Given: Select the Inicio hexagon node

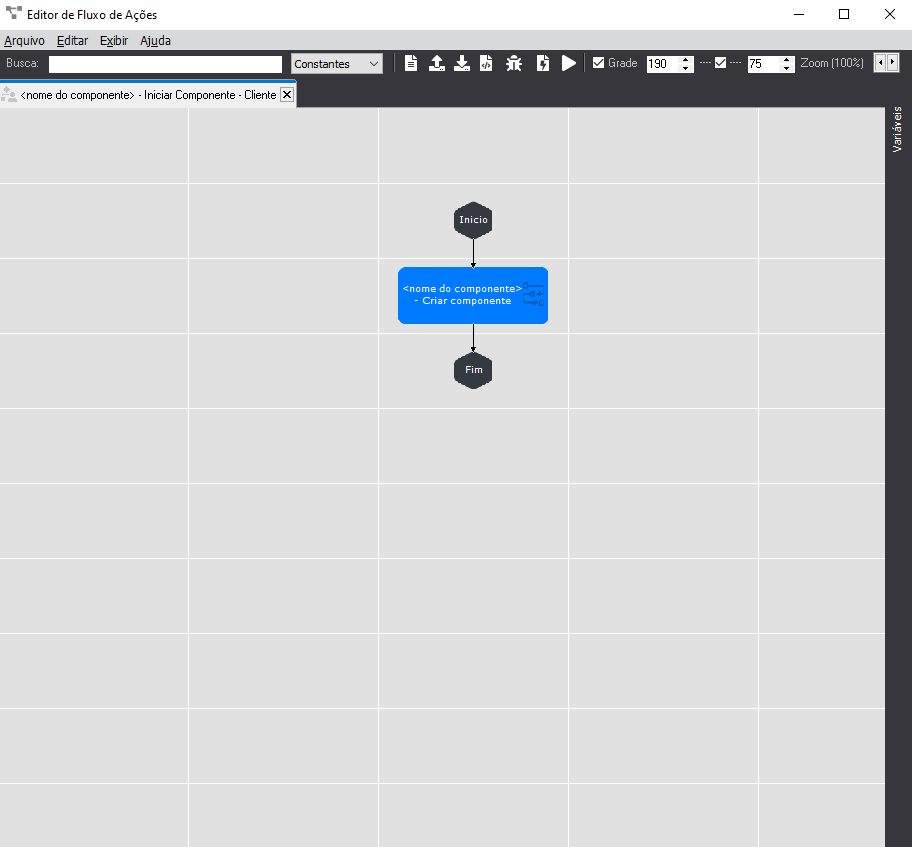Looking at the screenshot, I should (473, 220).
